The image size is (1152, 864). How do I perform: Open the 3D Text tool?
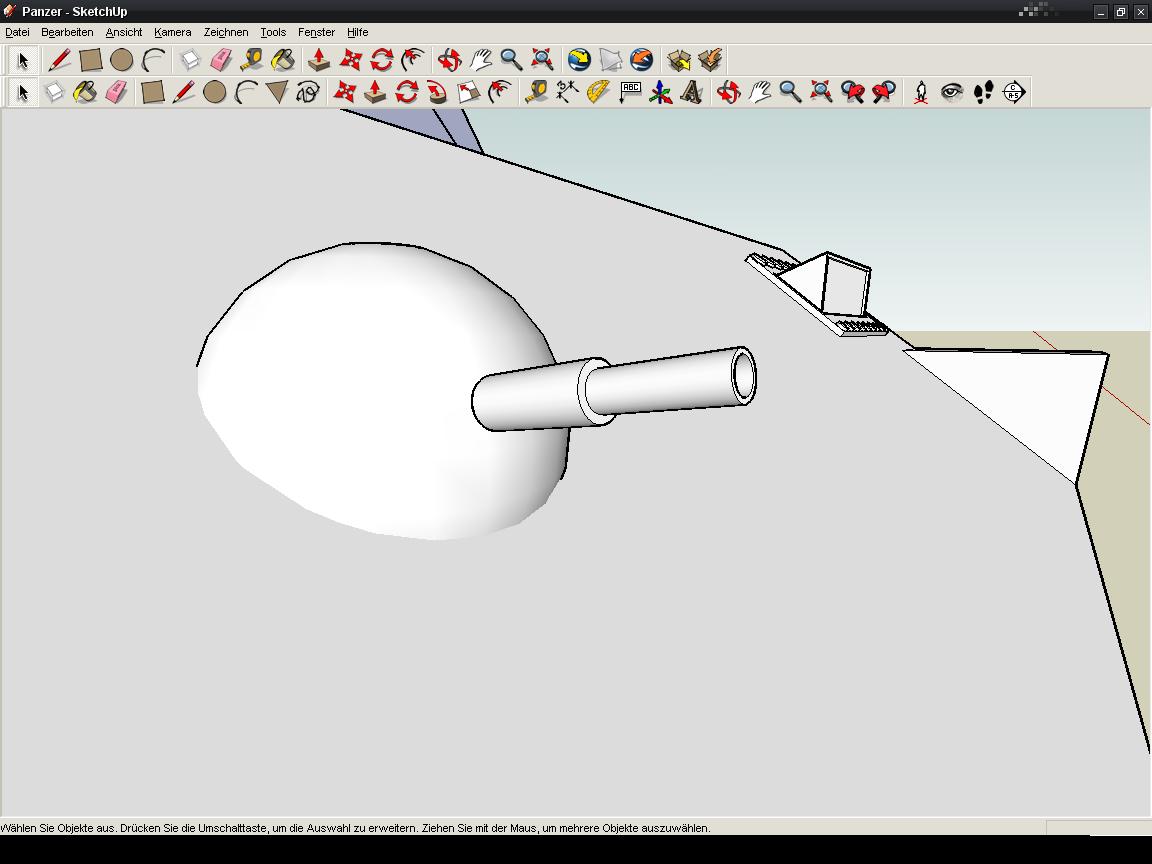(x=691, y=93)
